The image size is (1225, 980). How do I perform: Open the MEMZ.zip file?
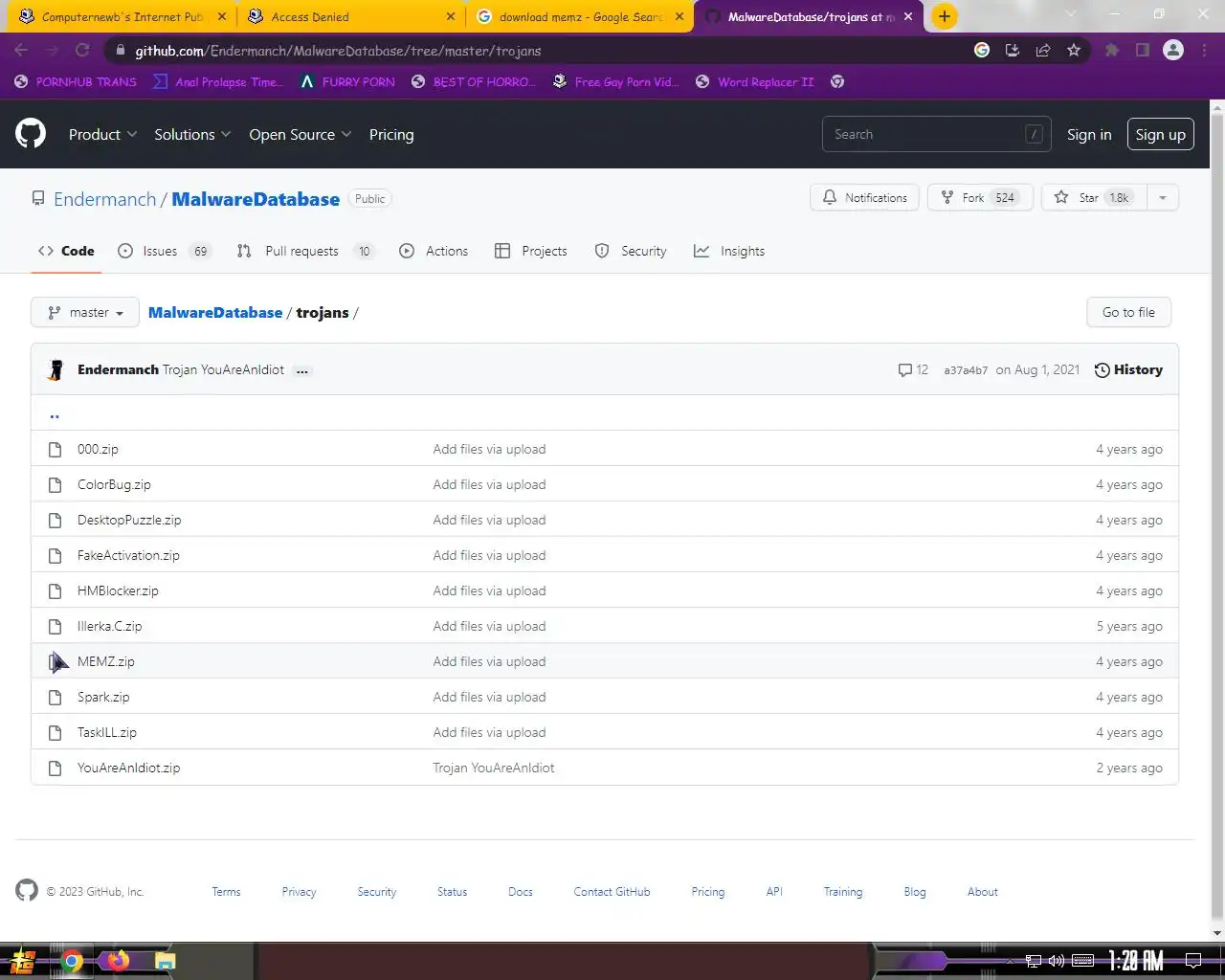105,661
